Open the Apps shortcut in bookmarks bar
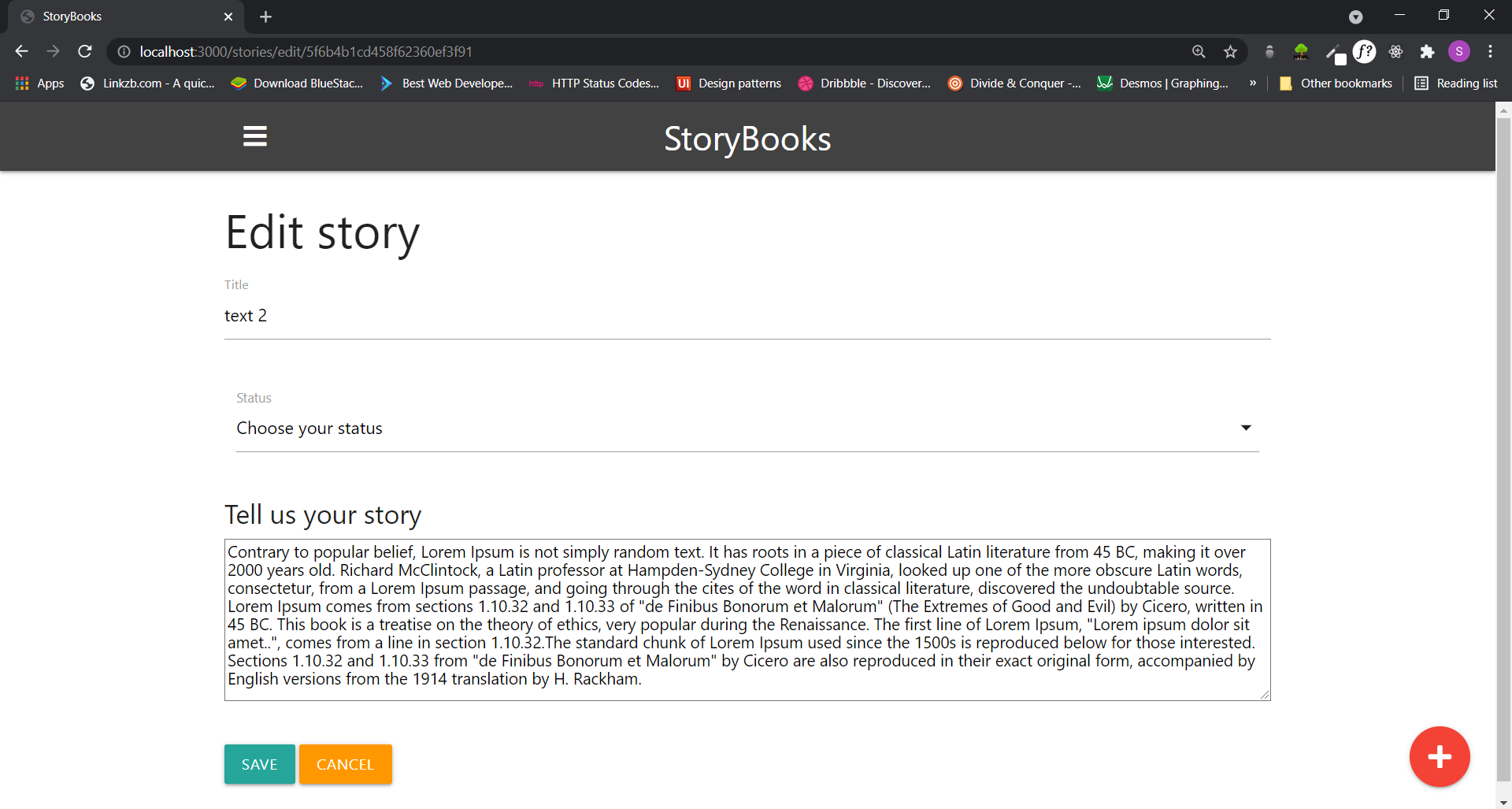Image resolution: width=1512 pixels, height=809 pixels. 39,83
